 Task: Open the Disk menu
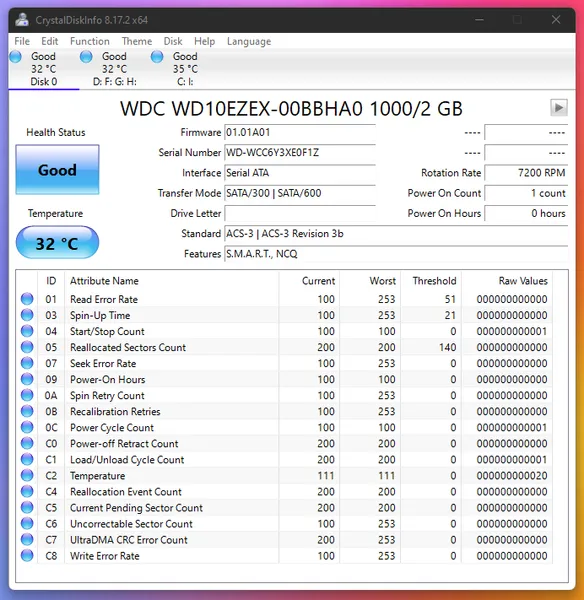coord(173,41)
